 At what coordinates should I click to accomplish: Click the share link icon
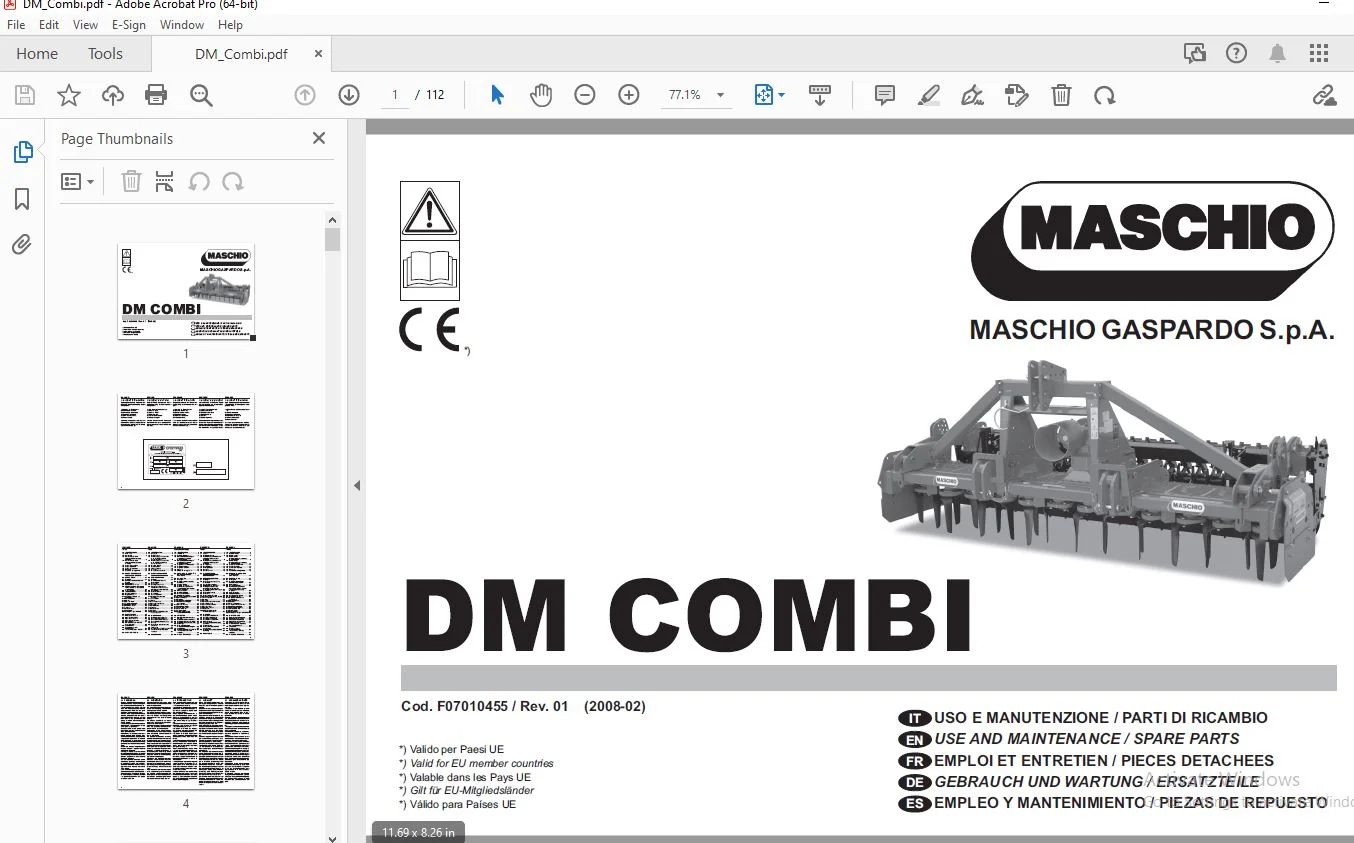(1325, 95)
